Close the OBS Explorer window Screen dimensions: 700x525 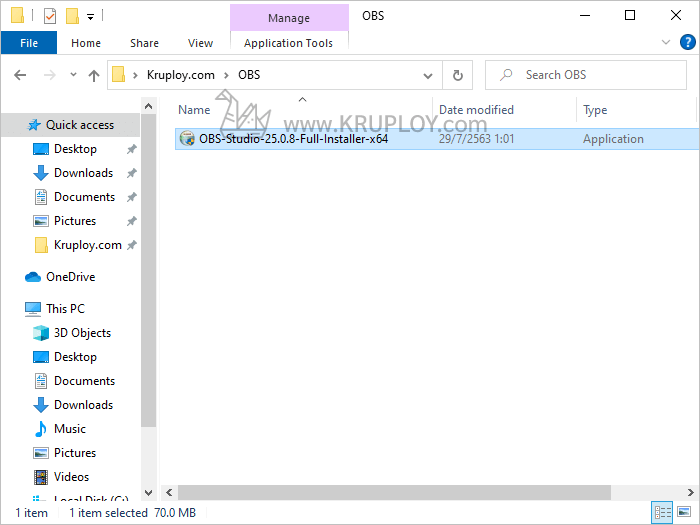pos(676,15)
